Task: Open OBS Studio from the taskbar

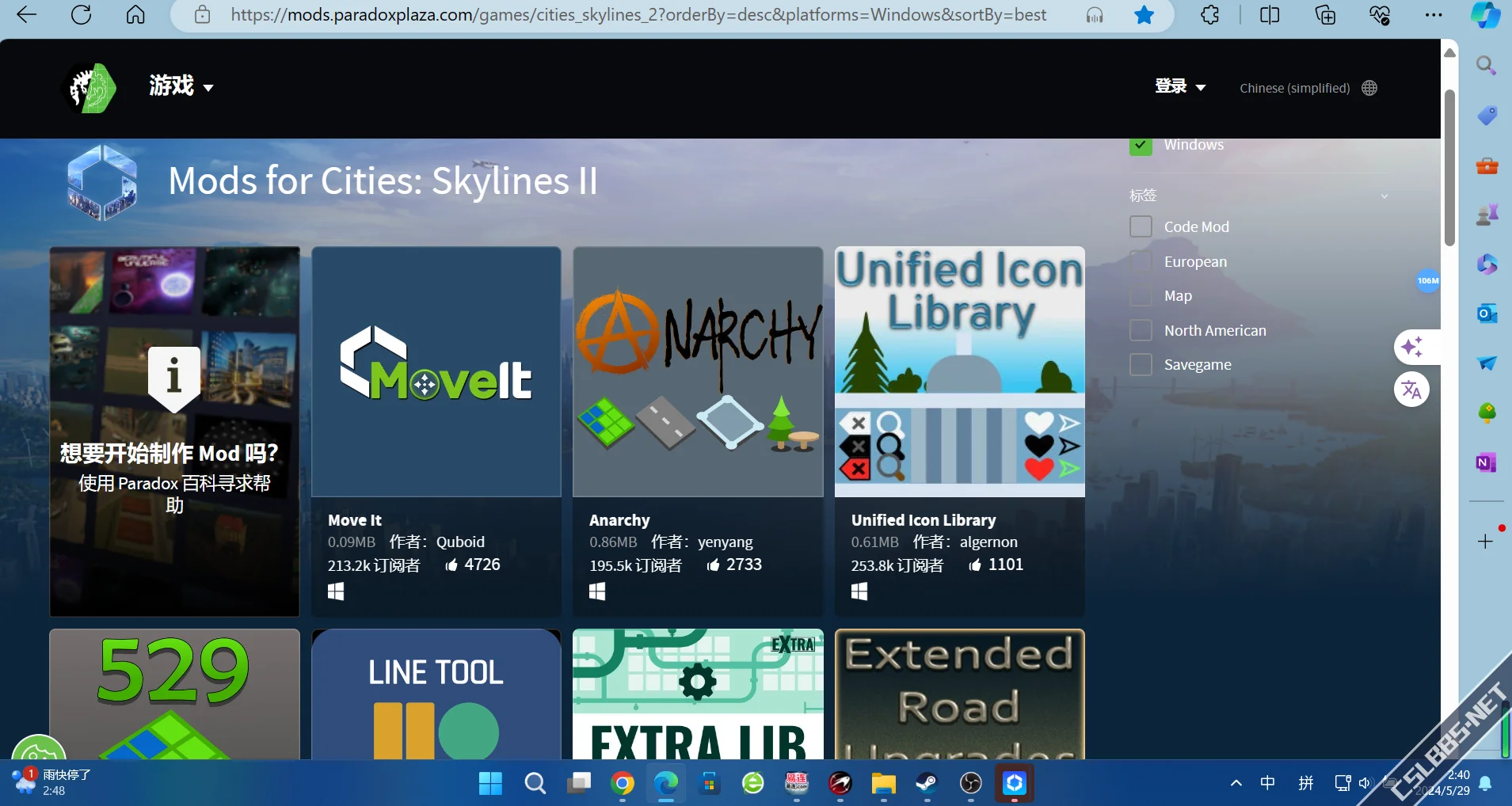Action: (970, 784)
